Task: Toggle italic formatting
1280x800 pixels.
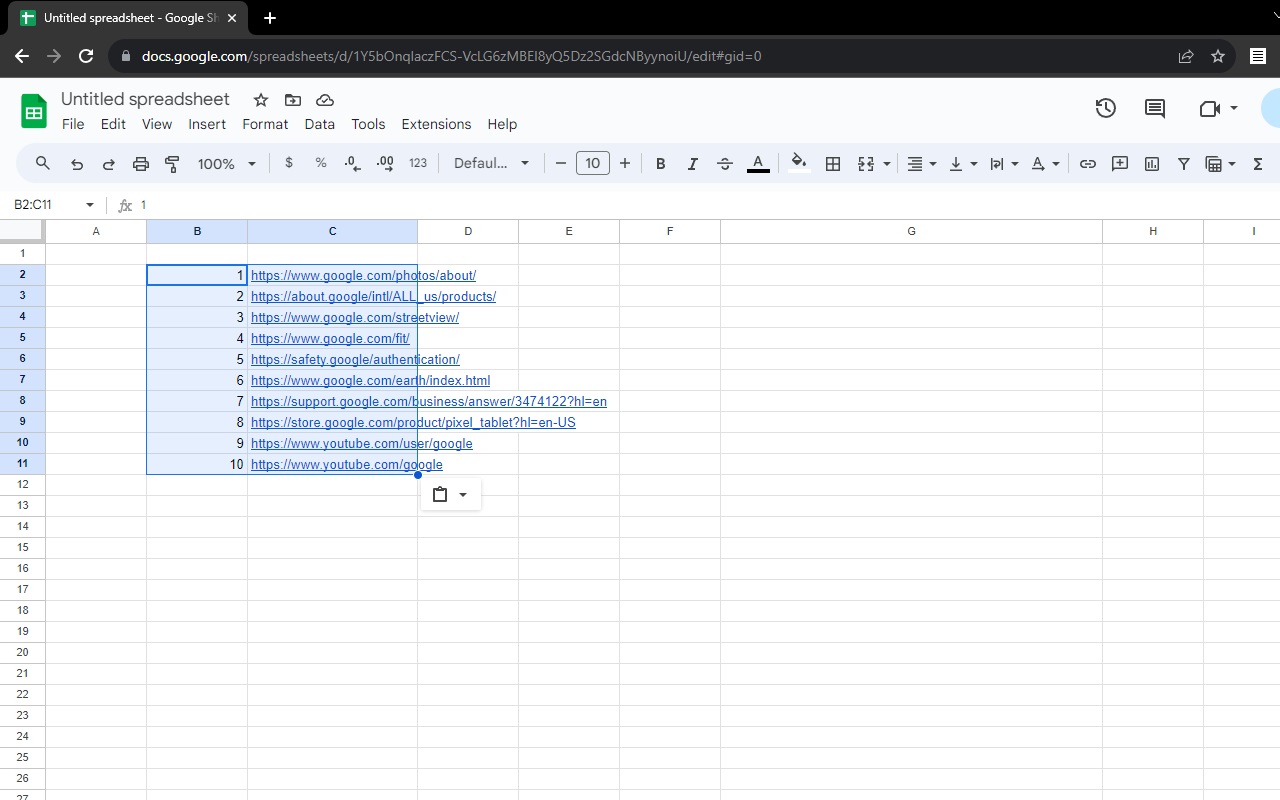Action: pos(692,164)
